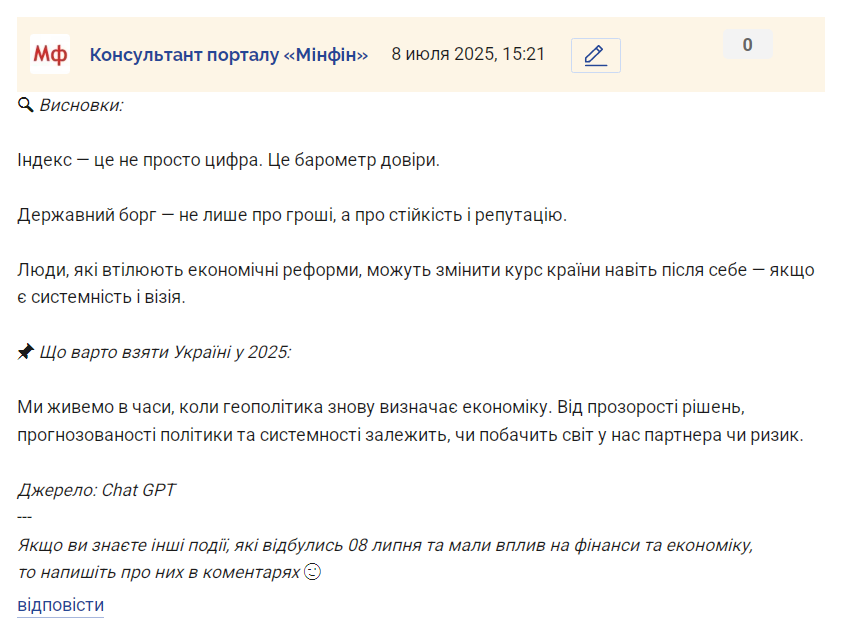This screenshot has height=629, width=845.
Task: Click the vote counter showing 0
Action: coord(747,44)
